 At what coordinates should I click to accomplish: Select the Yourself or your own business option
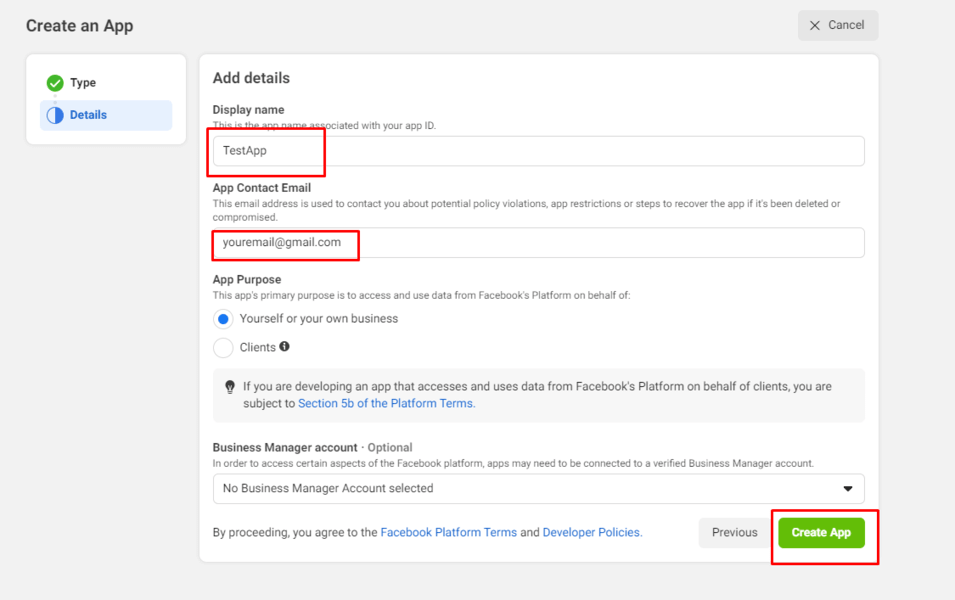[223, 319]
